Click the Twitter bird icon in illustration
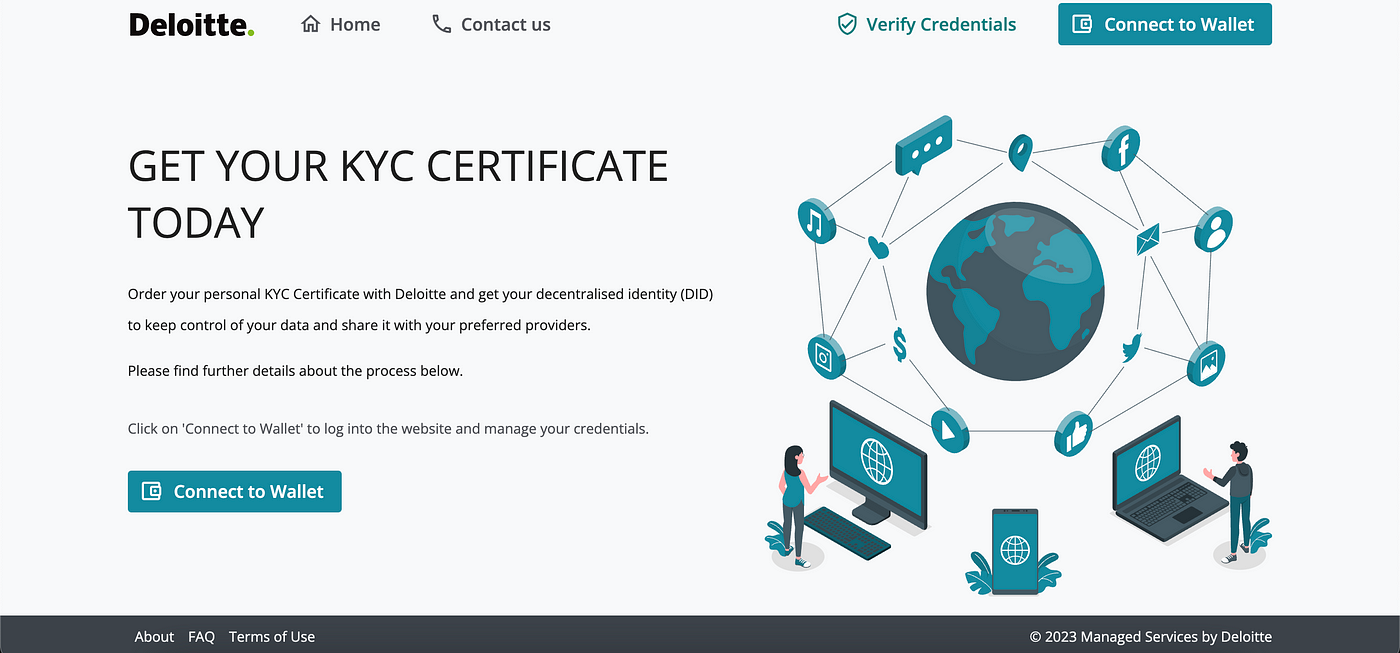The height and width of the screenshot is (653, 1400). point(1132,347)
